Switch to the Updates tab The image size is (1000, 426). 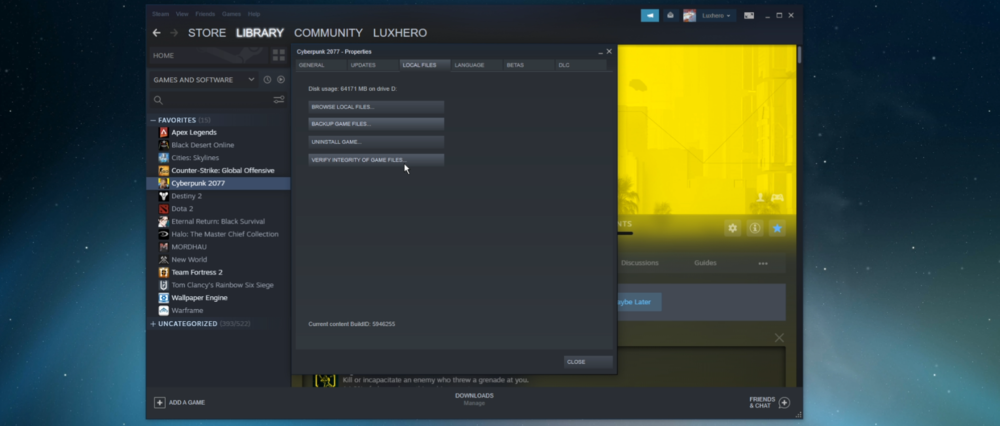(373, 65)
